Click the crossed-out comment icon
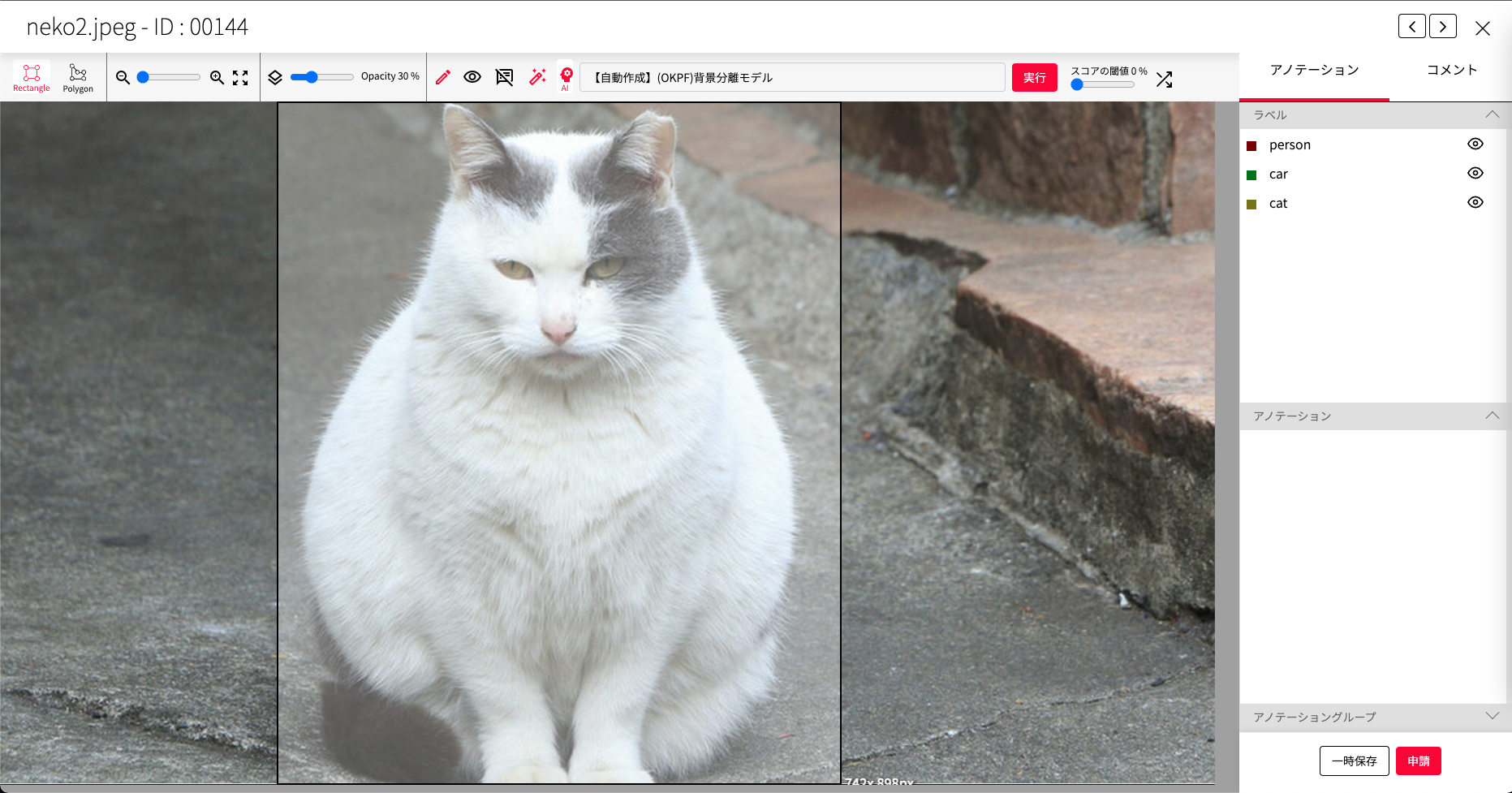Viewport: 1512px width, 793px height. click(504, 77)
